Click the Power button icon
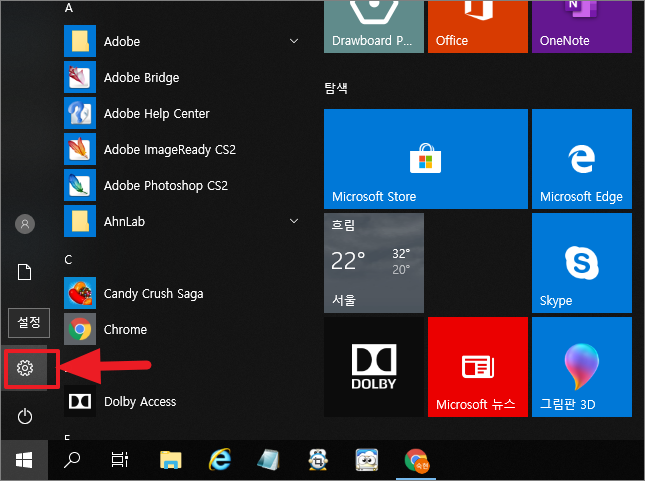Image resolution: width=645 pixels, height=481 pixels. 25,416
